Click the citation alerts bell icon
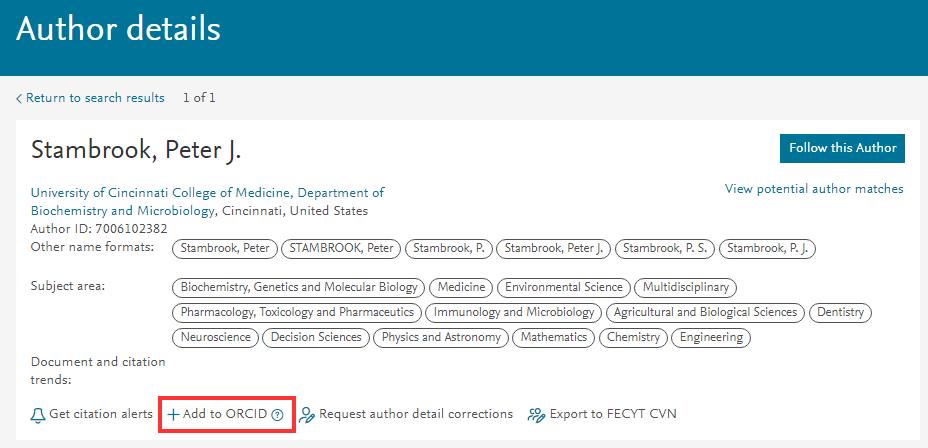 pyautogui.click(x=38, y=414)
